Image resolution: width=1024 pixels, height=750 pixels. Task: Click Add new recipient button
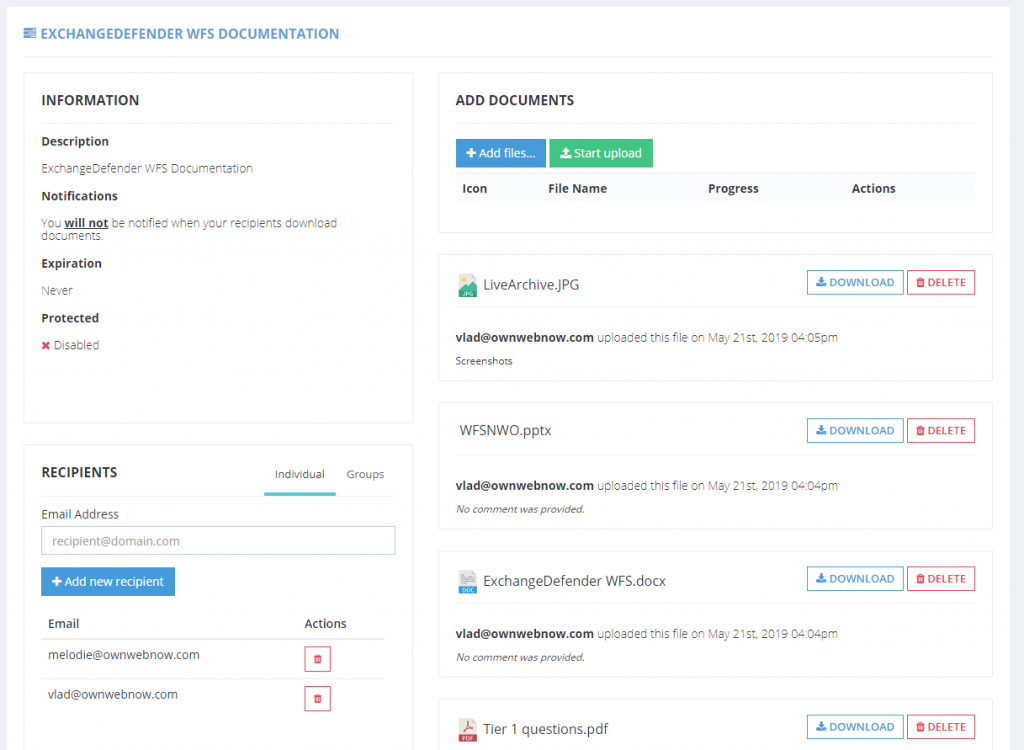108,581
